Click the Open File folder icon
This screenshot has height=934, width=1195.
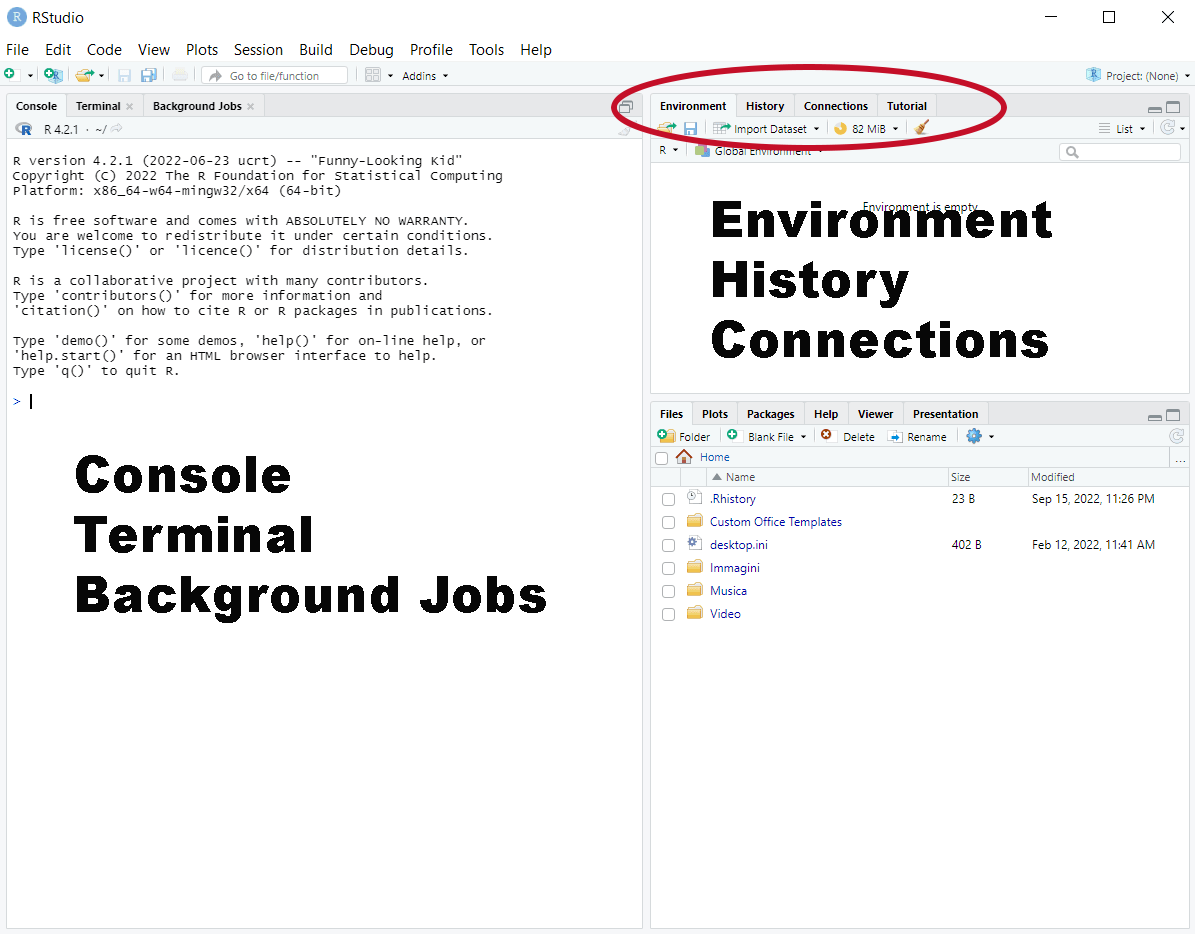(85, 75)
